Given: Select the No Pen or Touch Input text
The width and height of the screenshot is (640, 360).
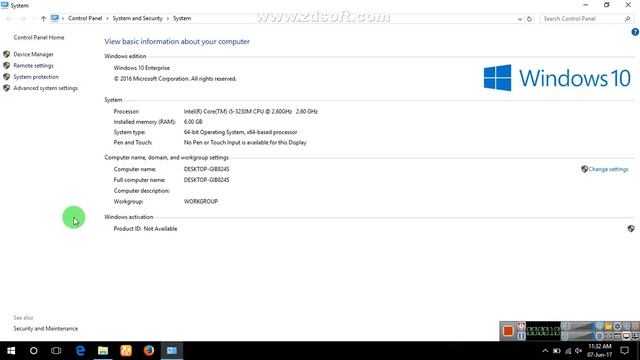Looking at the screenshot, I should tap(245, 143).
